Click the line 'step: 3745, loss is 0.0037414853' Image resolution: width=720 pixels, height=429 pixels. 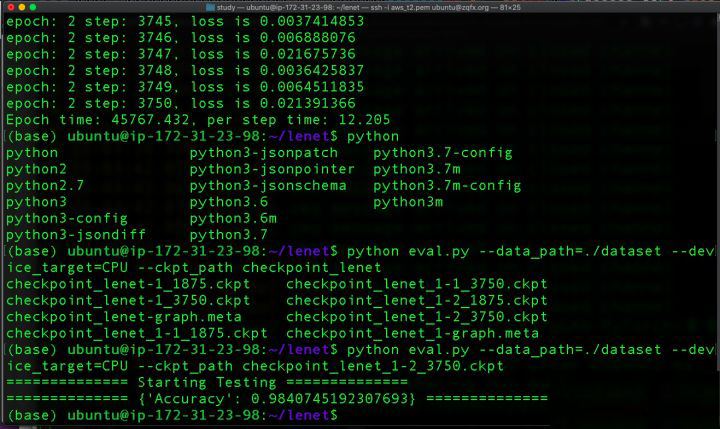[x=224, y=21]
